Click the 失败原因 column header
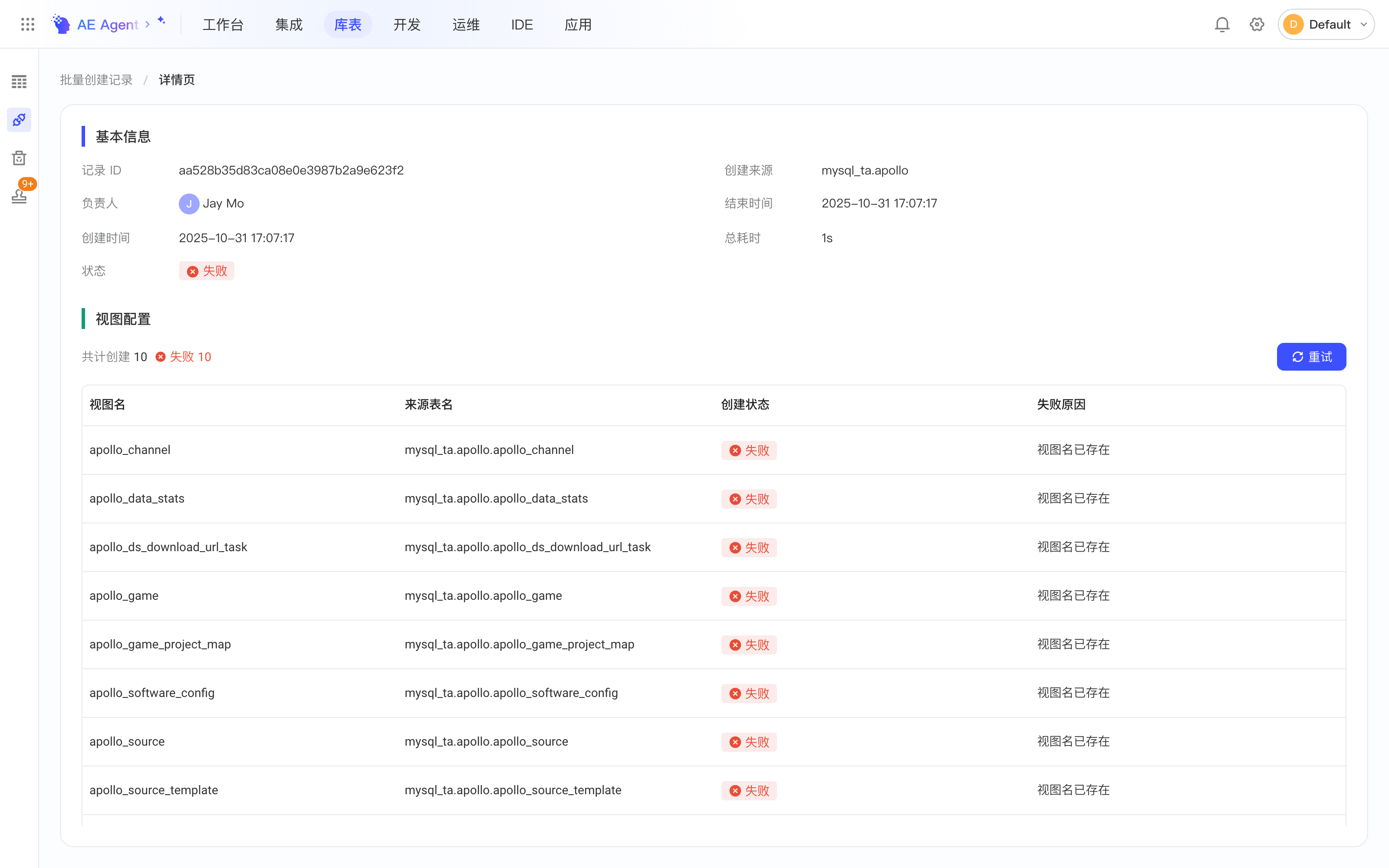 pos(1061,405)
